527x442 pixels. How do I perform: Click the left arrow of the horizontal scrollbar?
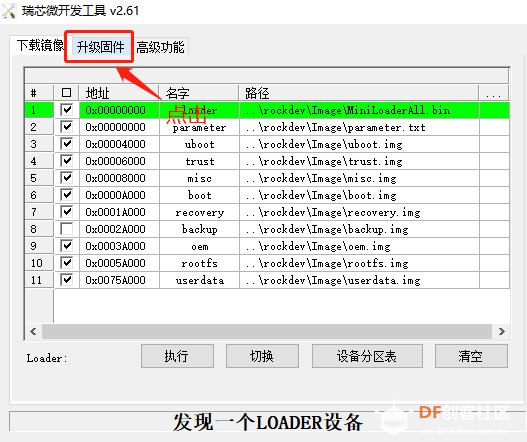(x=33, y=331)
